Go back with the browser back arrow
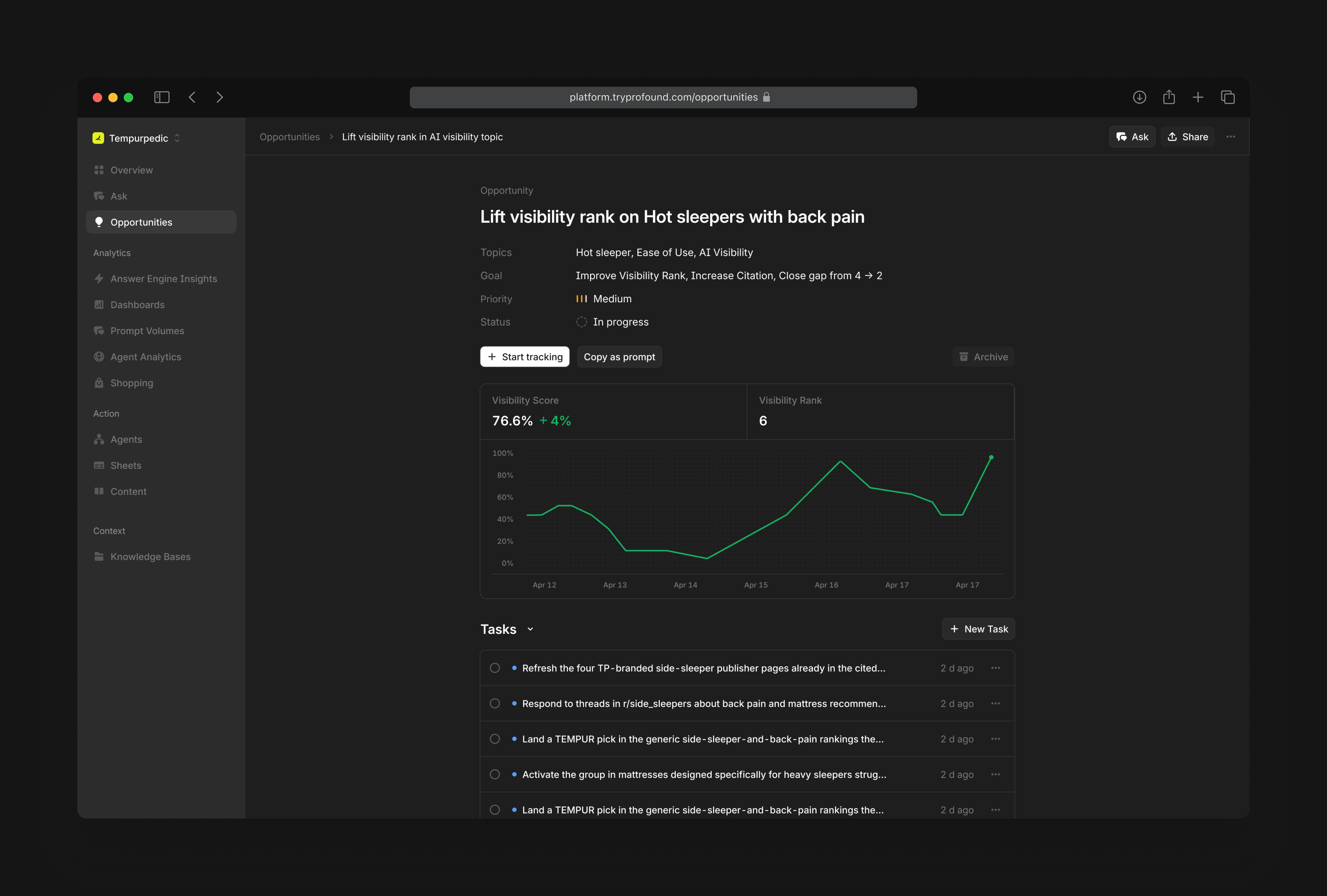The width and height of the screenshot is (1327, 896). tap(192, 97)
